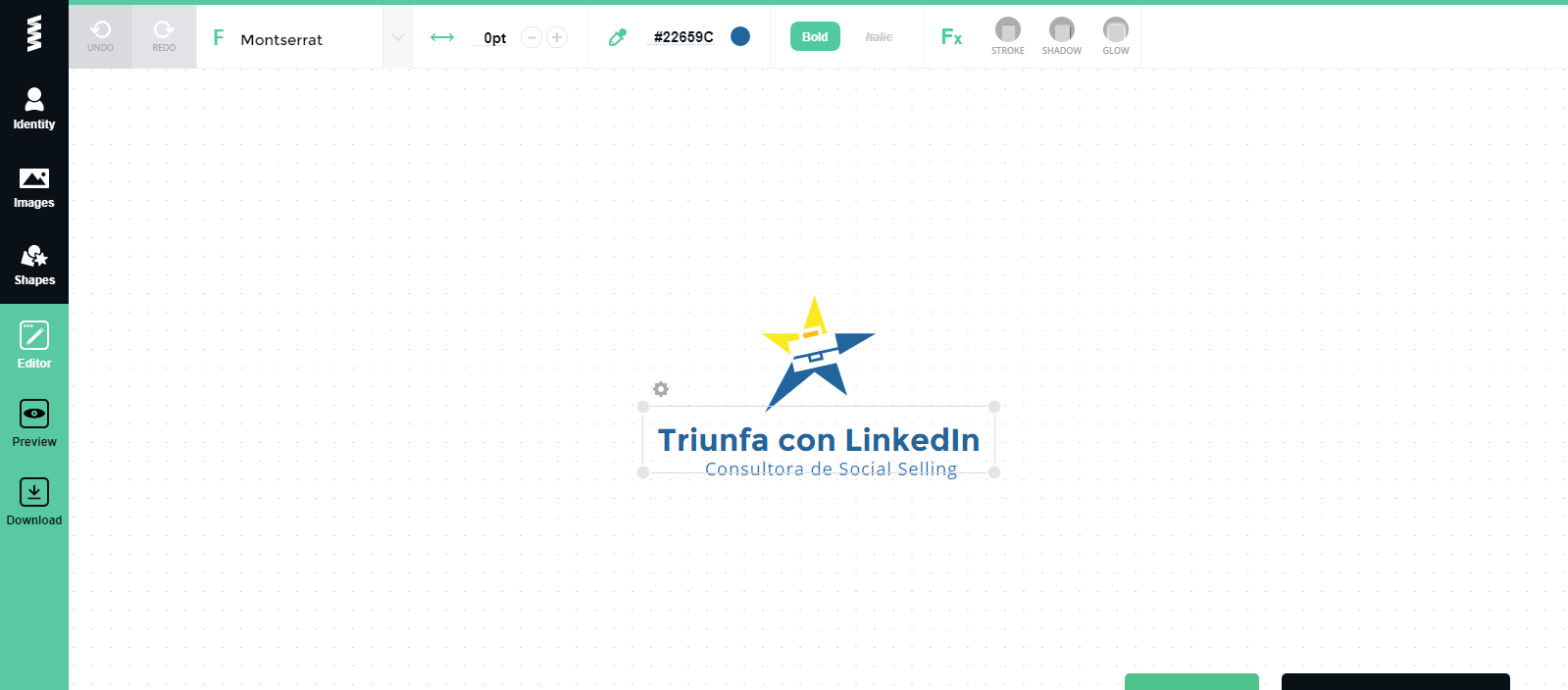Viewport: 1568px width, 690px height.
Task: Select the 'Consultora de Social Selling' tagline
Action: (832, 469)
